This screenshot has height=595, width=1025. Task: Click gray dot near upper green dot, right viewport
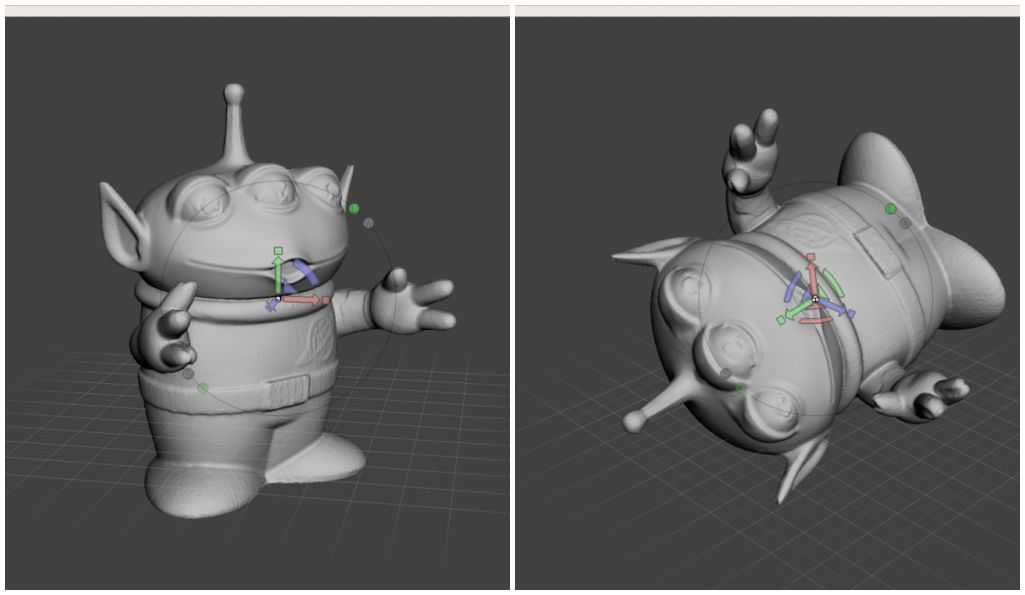tap(905, 224)
